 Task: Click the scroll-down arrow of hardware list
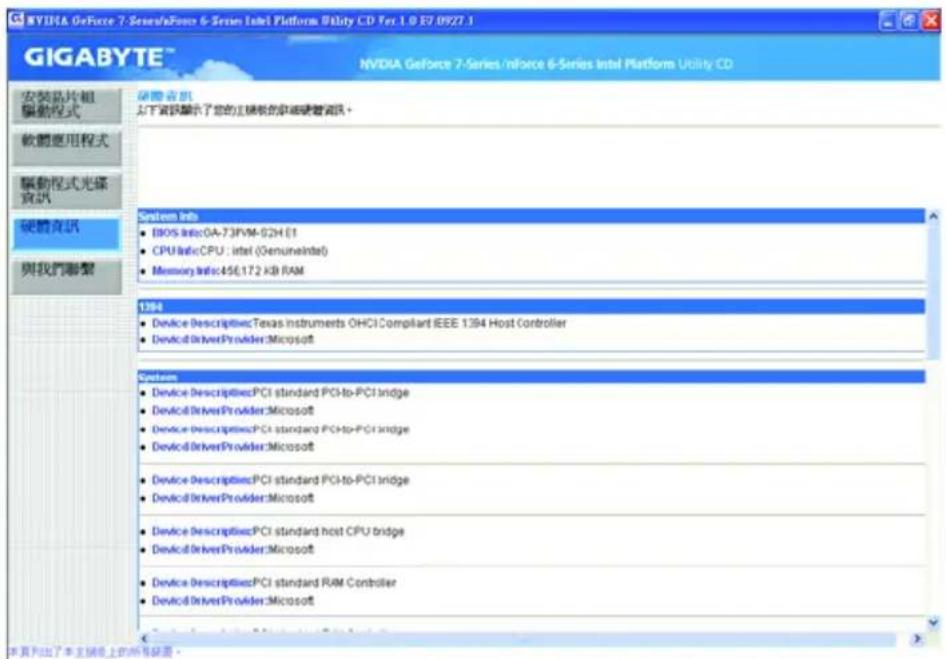click(x=933, y=622)
